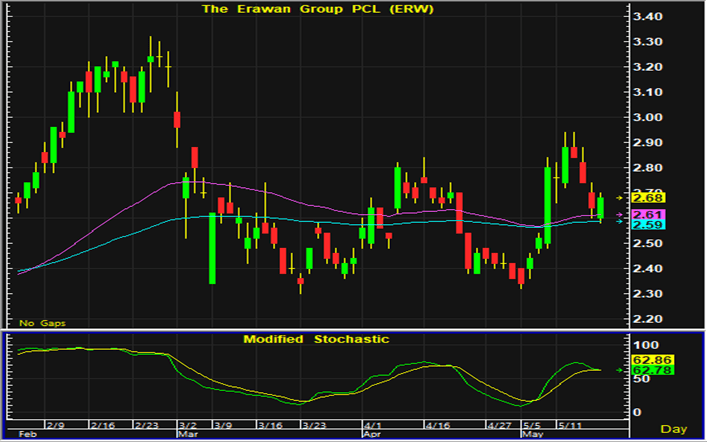Click the 4/16 date label
The width and height of the screenshot is (707, 442).
pyautogui.click(x=437, y=425)
